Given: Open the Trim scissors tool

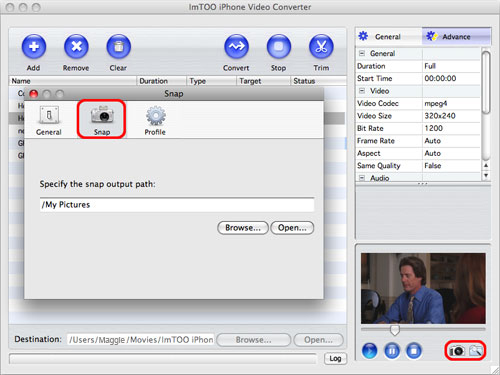Looking at the screenshot, I should click(x=321, y=47).
